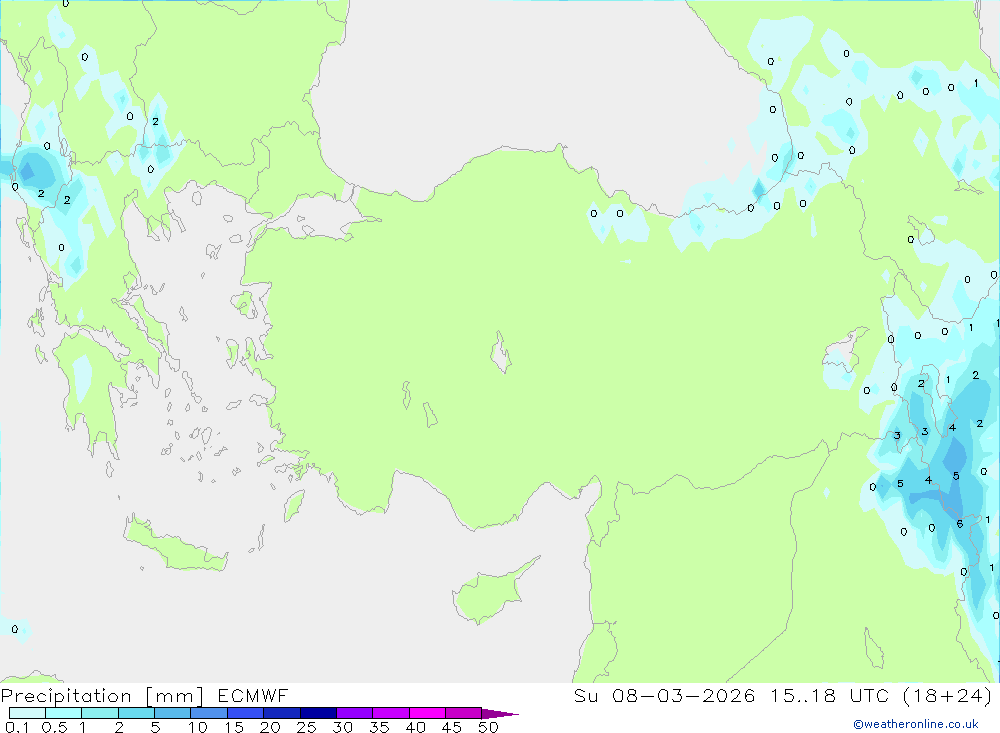This screenshot has height=733, width=1000.
Task: Click the 40–45 mm magenta legend swatch
Action: (x=427, y=713)
